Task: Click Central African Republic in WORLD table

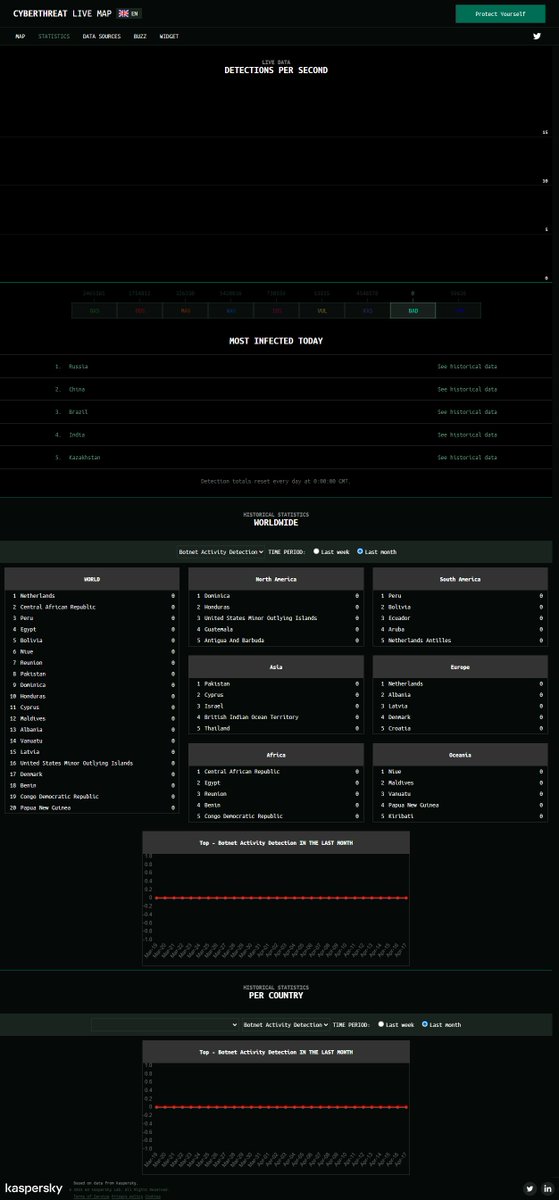Action: click(58, 607)
